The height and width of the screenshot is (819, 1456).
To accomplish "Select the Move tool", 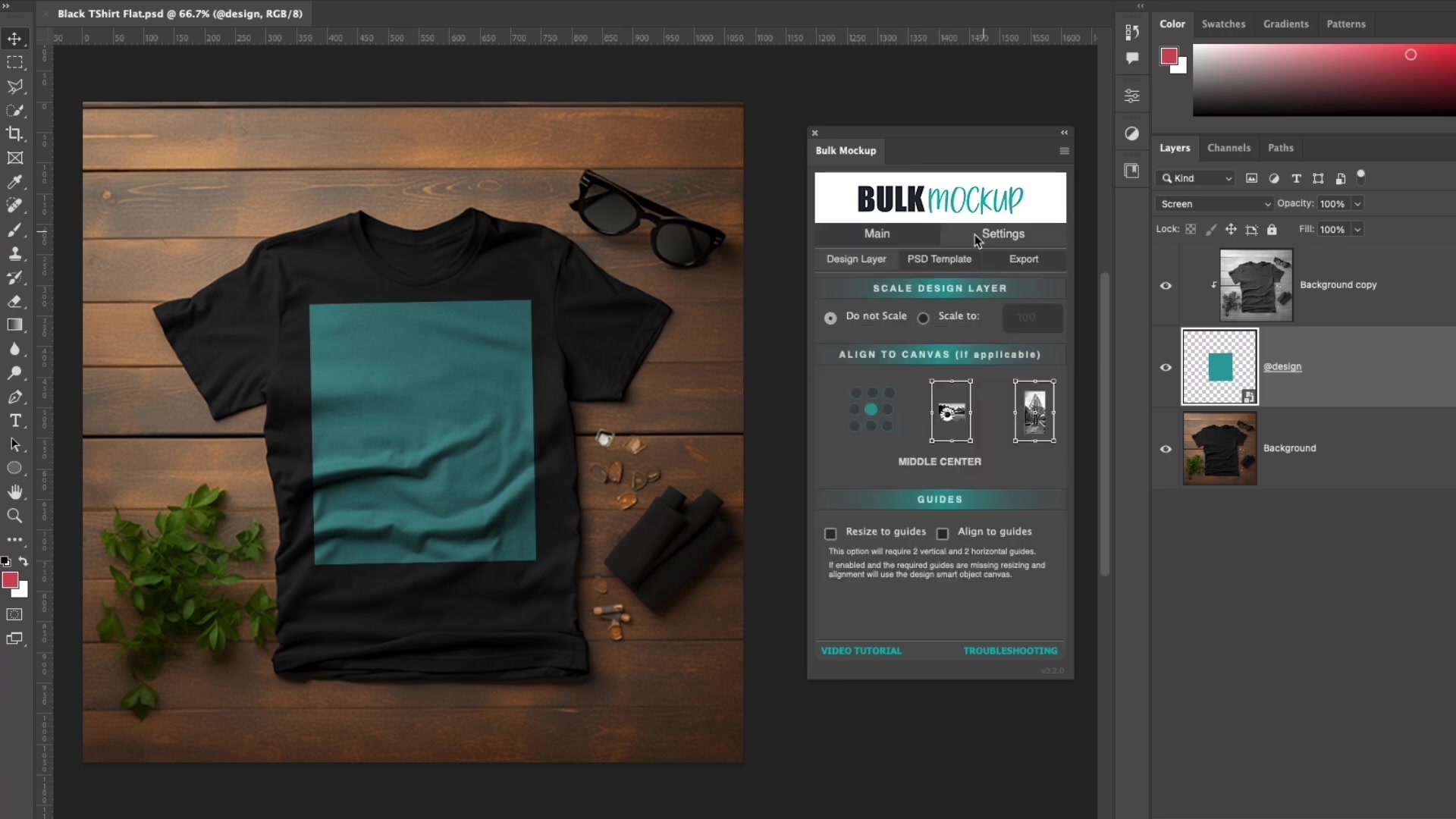I will coord(15,39).
